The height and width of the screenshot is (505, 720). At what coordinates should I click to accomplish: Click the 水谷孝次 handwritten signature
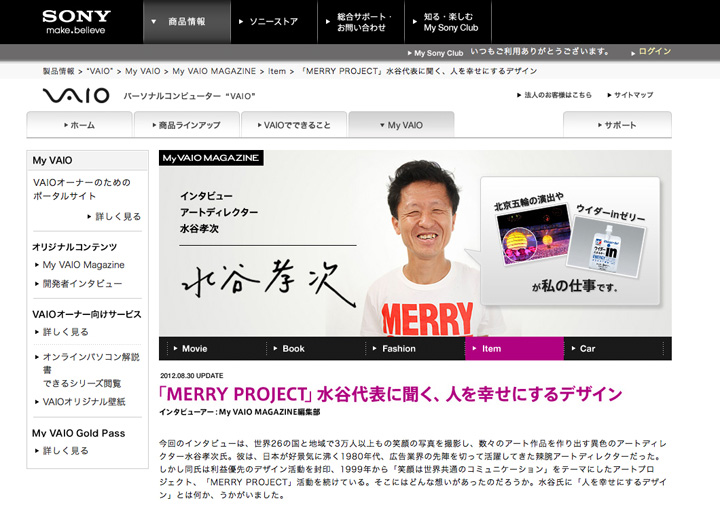coord(269,283)
